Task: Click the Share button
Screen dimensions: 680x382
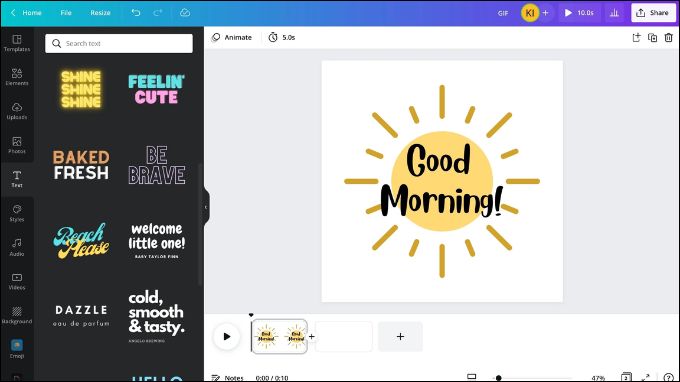Action: (653, 13)
